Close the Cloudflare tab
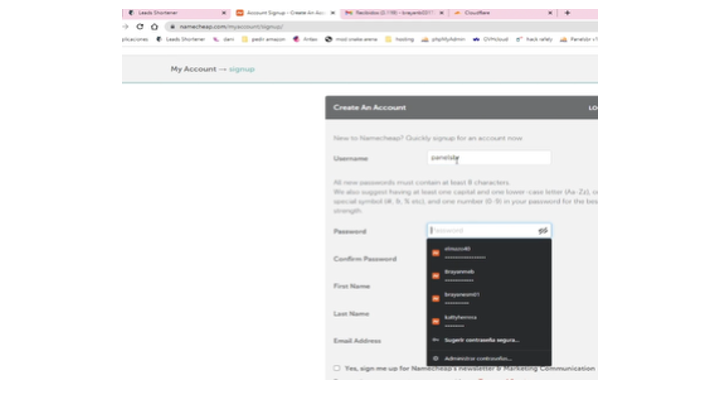The image size is (720, 405). (550, 13)
